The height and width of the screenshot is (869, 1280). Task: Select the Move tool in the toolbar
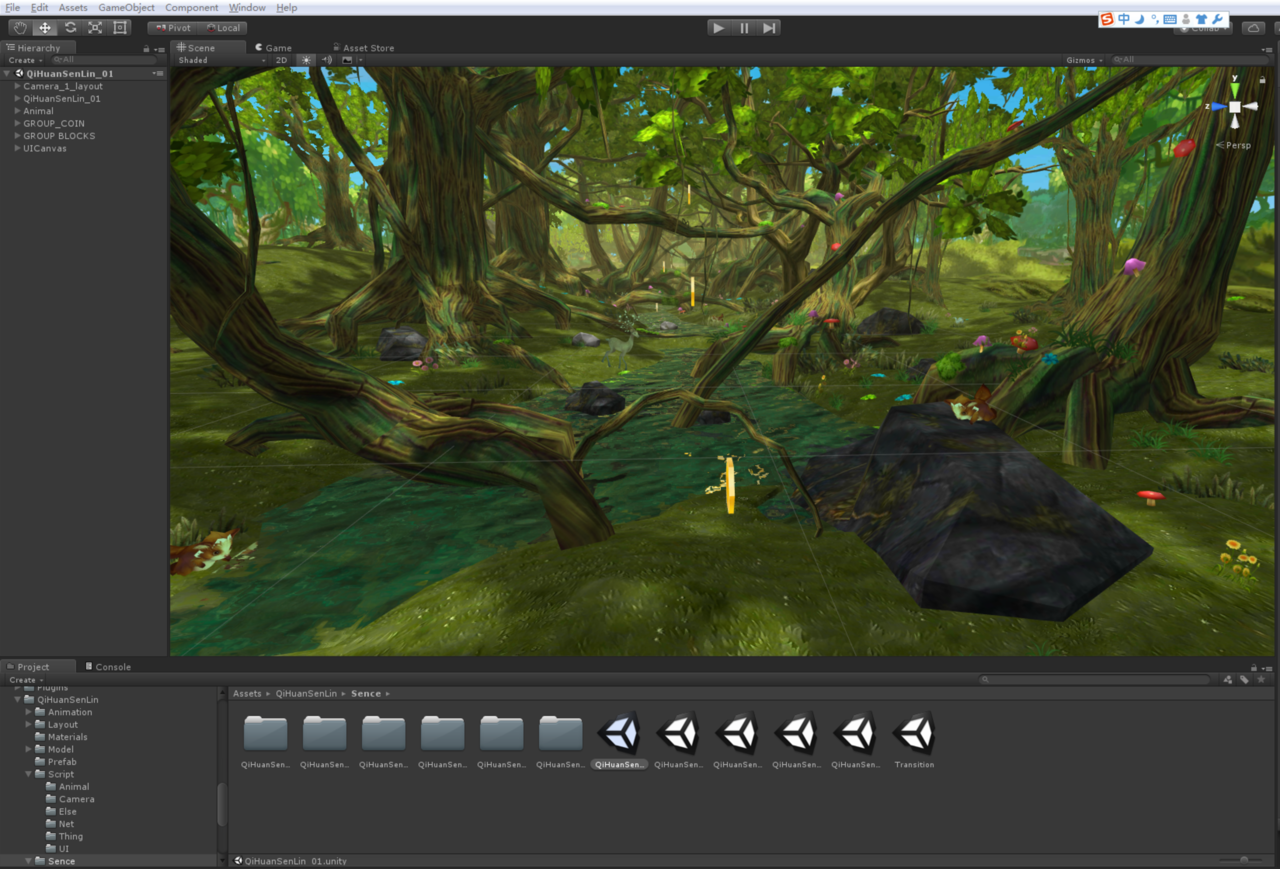coord(45,28)
